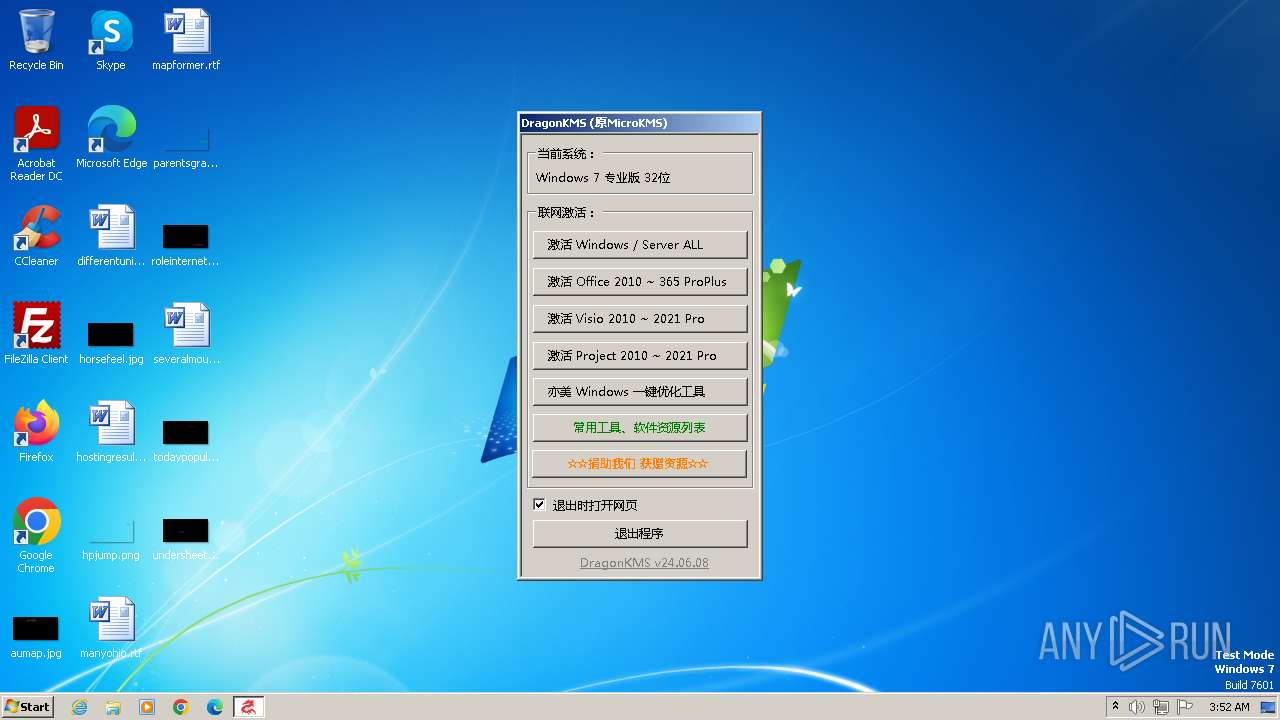Click the taskbar clock showing 3:52 AM
Screen dimensions: 1280x720
1229,707
